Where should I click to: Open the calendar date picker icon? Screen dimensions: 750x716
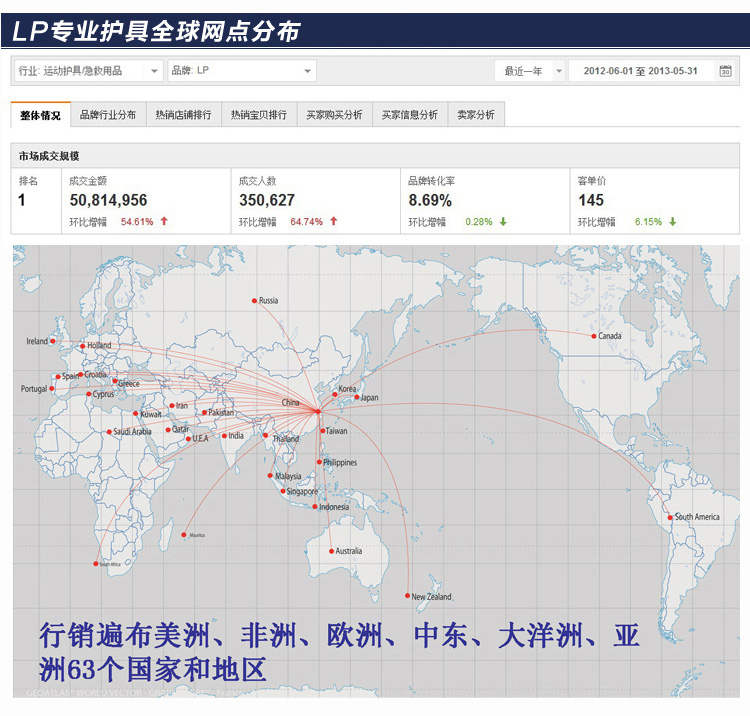pyautogui.click(x=725, y=71)
